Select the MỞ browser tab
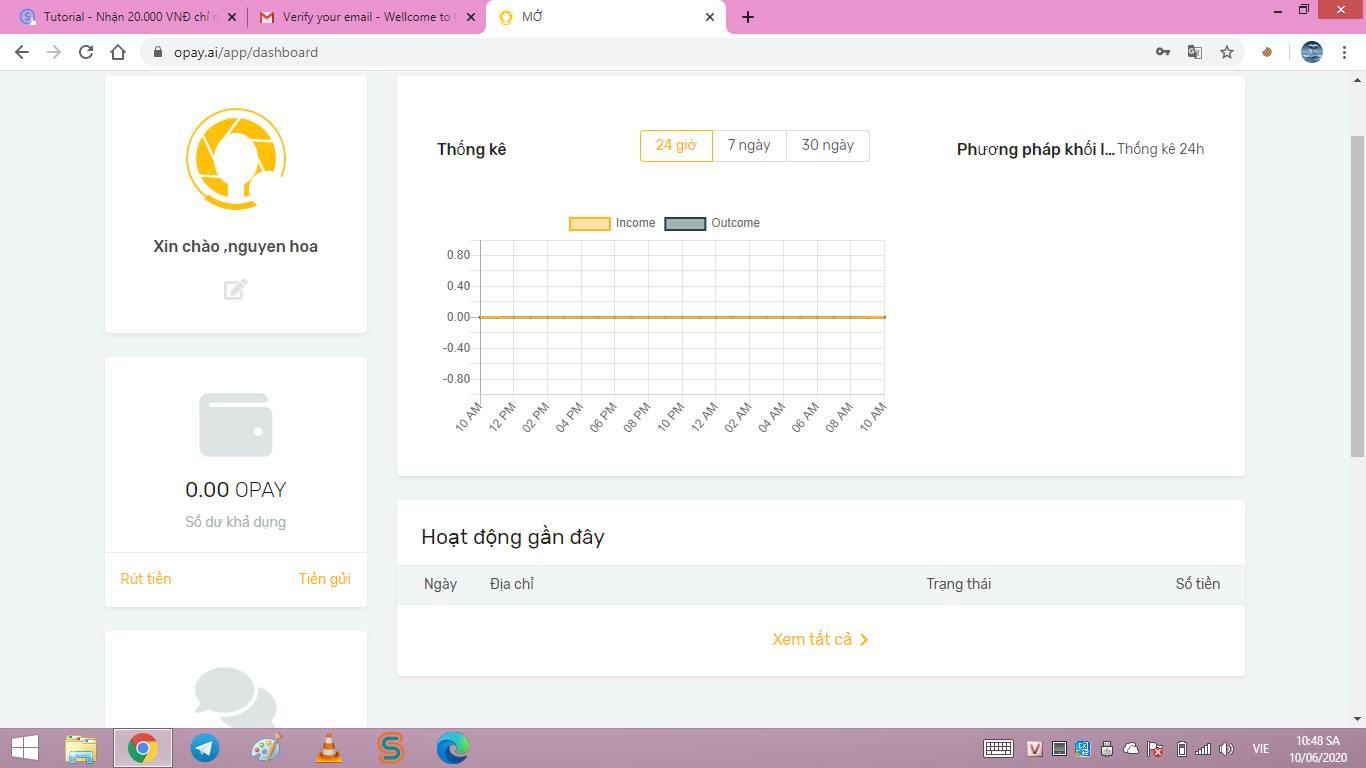The image size is (1366, 768). coord(606,17)
